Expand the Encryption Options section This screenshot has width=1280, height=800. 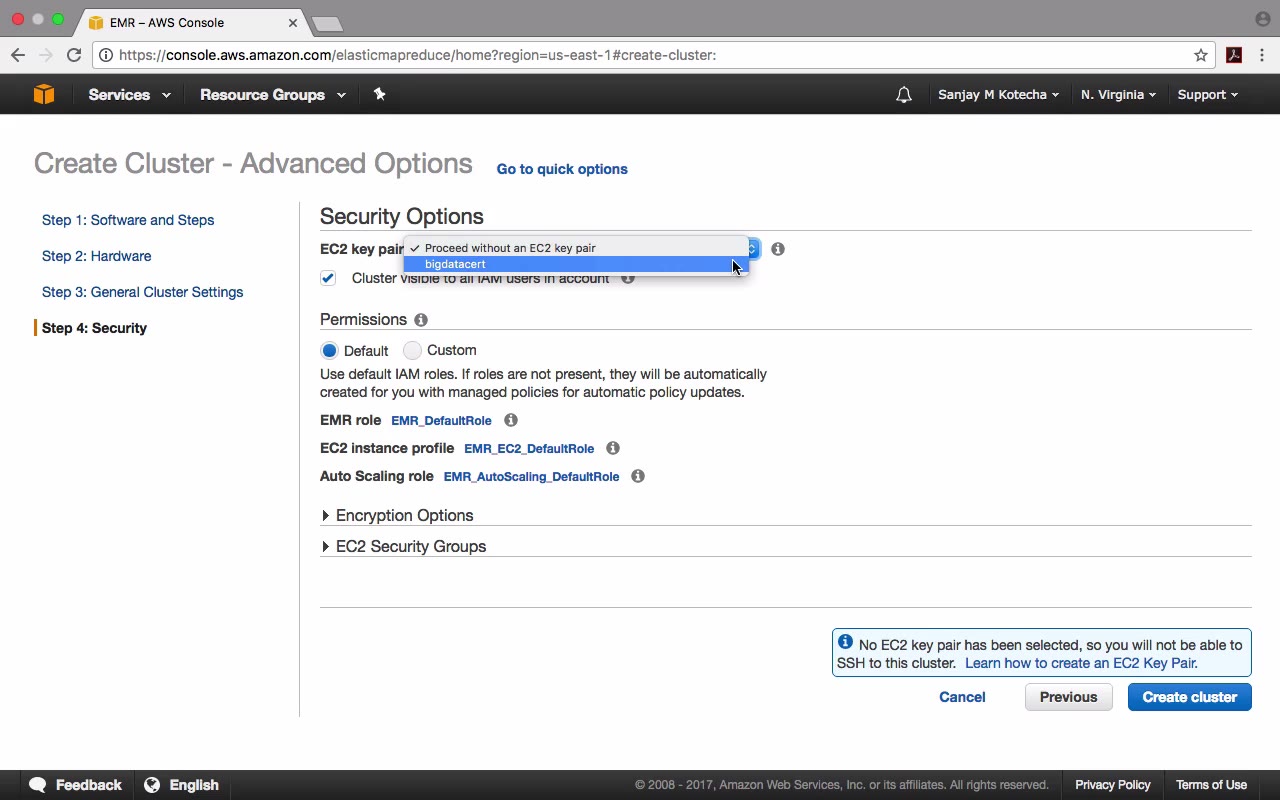(x=404, y=516)
